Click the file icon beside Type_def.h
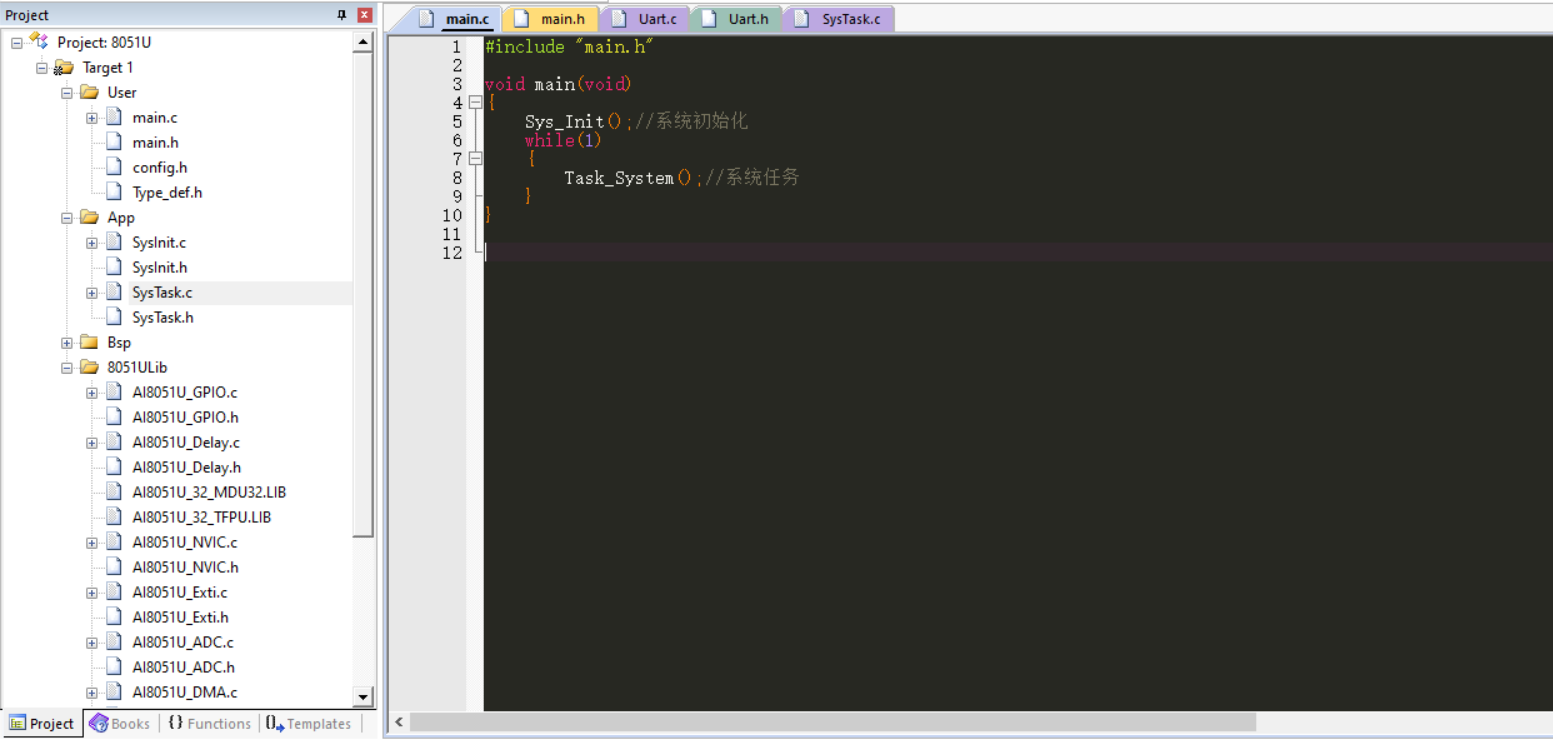1553x743 pixels. pos(113,192)
